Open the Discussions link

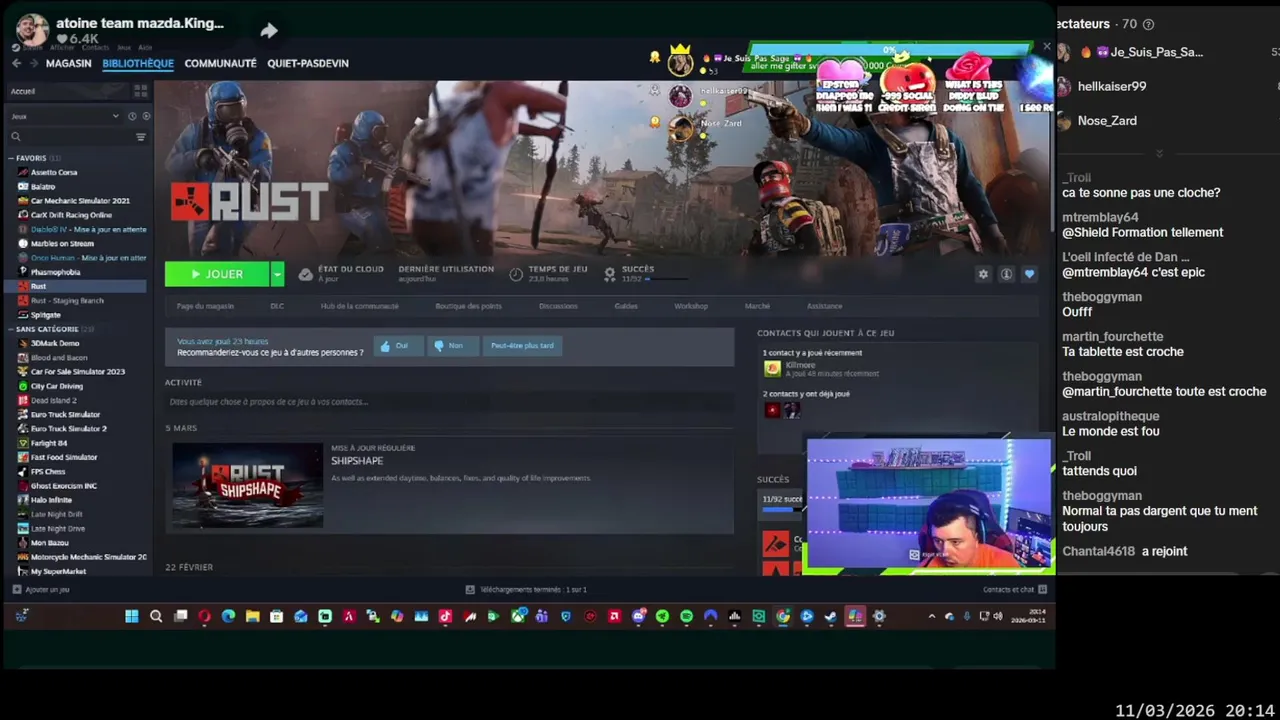tap(558, 306)
